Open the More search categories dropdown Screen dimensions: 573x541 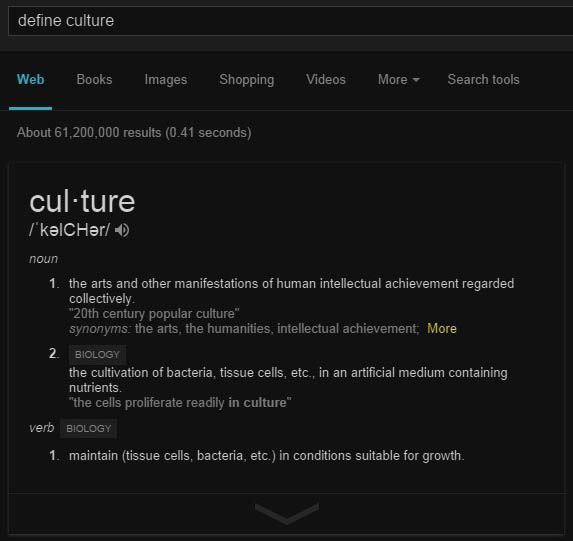pos(399,80)
